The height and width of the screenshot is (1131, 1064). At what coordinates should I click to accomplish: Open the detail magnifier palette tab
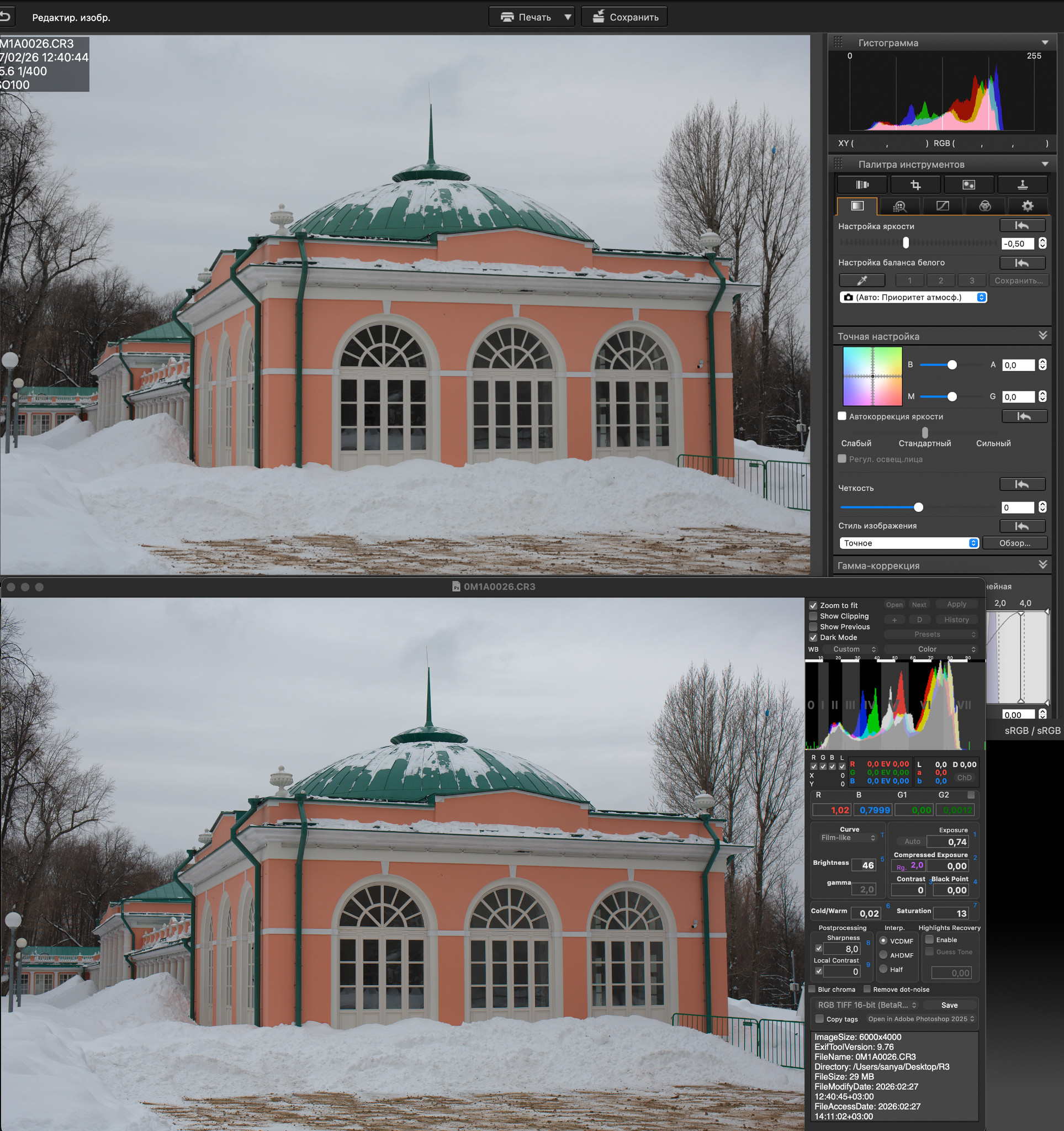(899, 206)
